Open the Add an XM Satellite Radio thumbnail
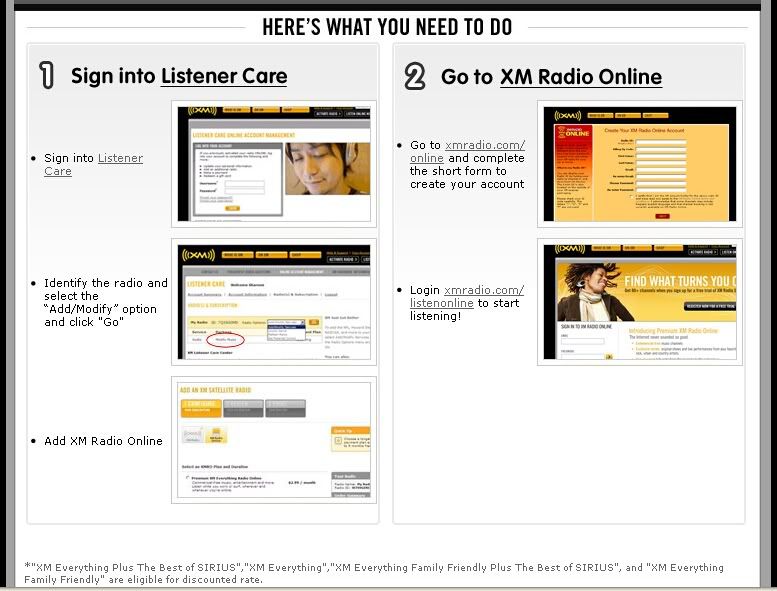777x591 pixels. tap(274, 439)
